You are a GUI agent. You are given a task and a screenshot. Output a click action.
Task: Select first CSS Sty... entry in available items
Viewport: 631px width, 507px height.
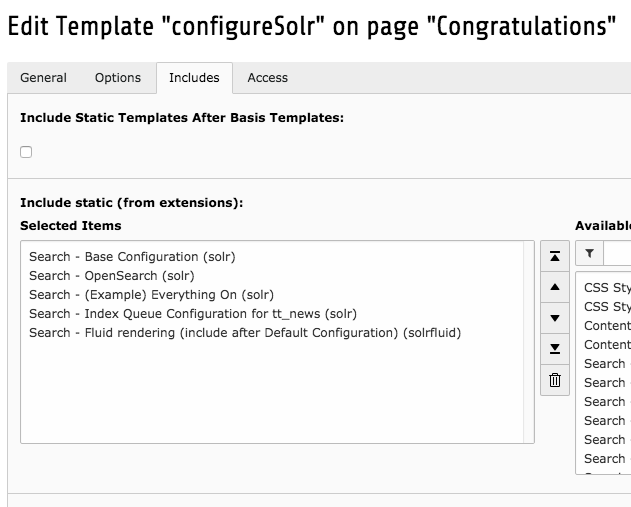click(607, 288)
